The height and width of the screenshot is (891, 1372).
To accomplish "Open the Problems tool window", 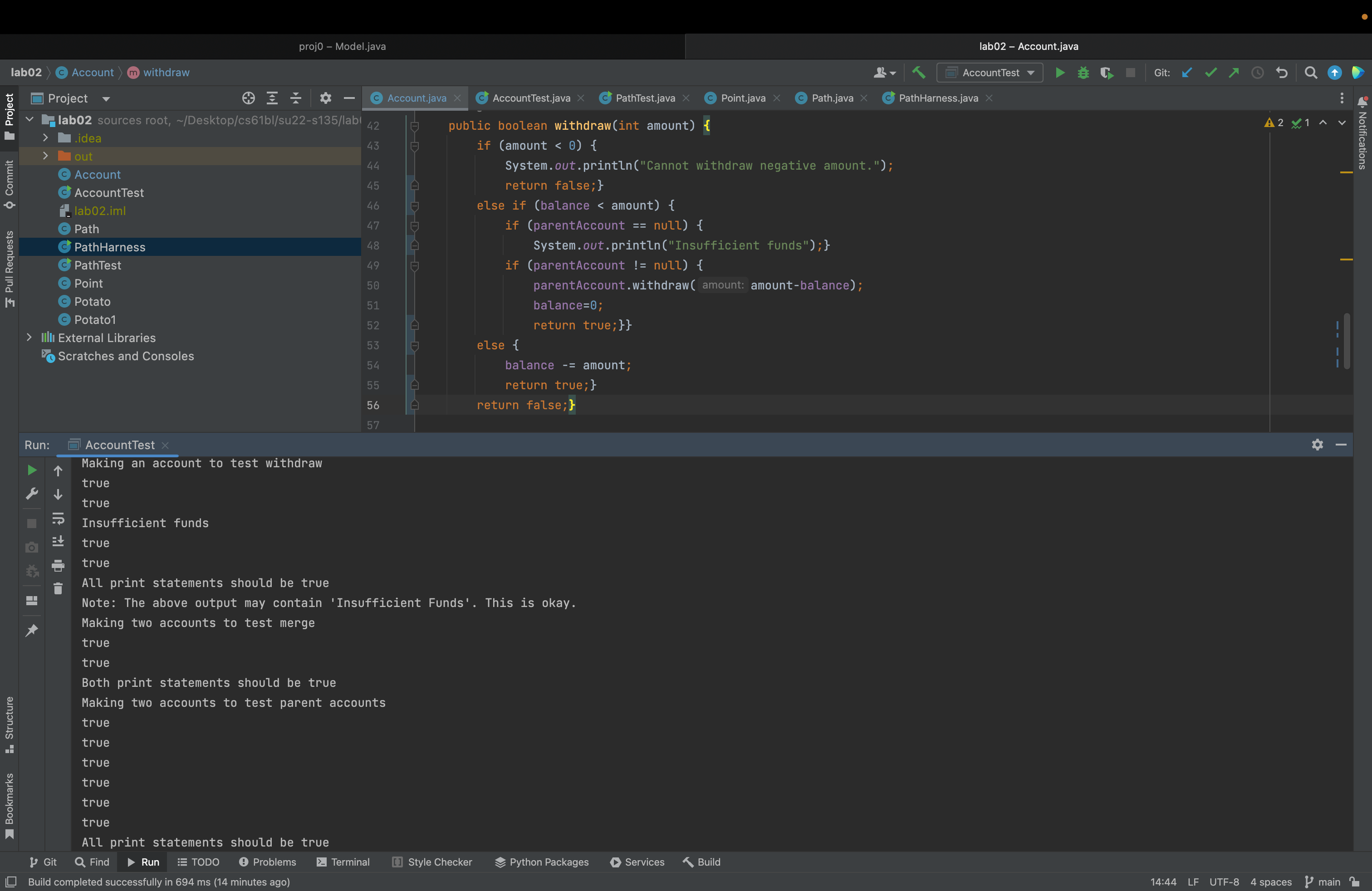I will coord(268,862).
